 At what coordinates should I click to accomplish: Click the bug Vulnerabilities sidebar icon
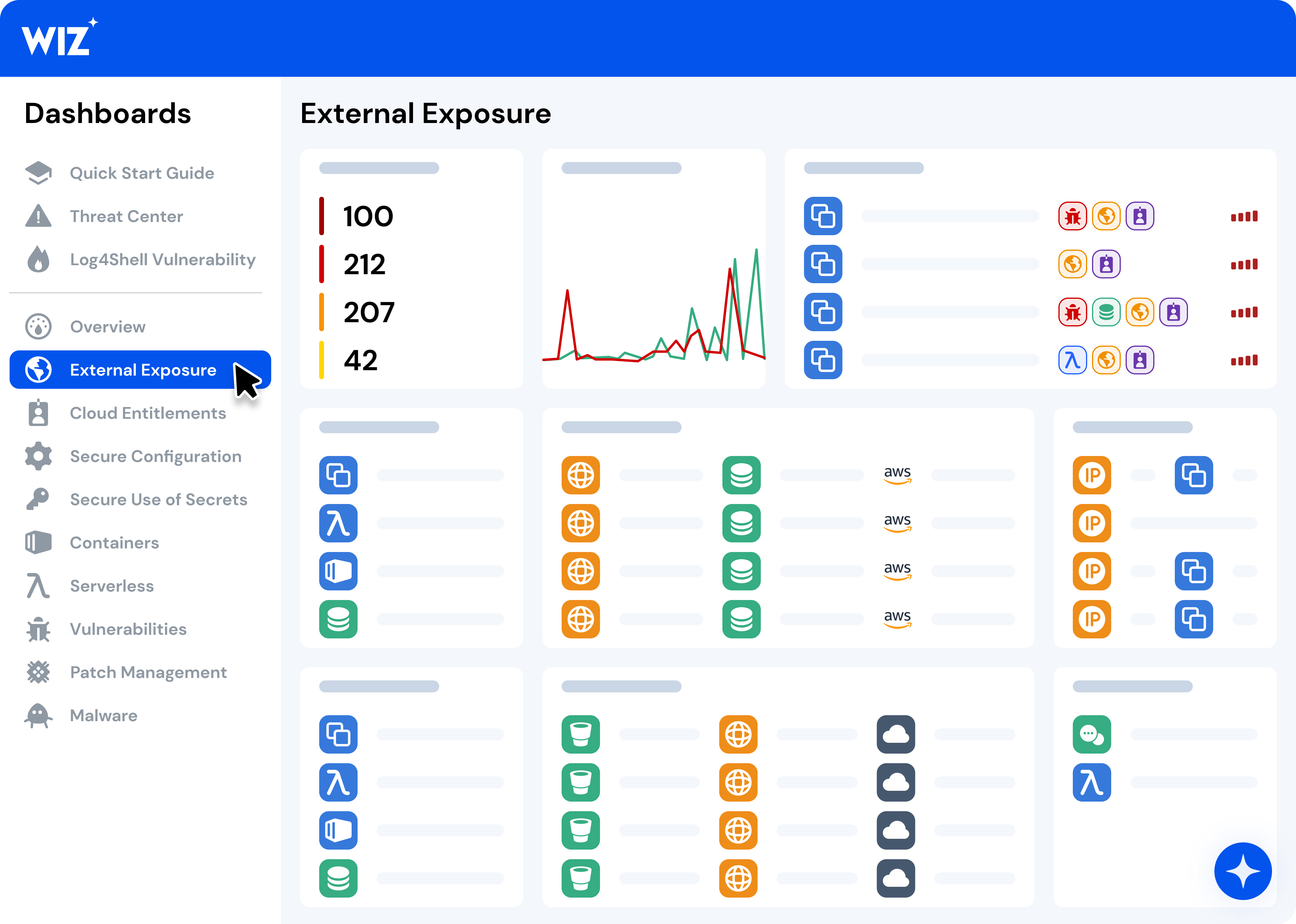pos(38,629)
